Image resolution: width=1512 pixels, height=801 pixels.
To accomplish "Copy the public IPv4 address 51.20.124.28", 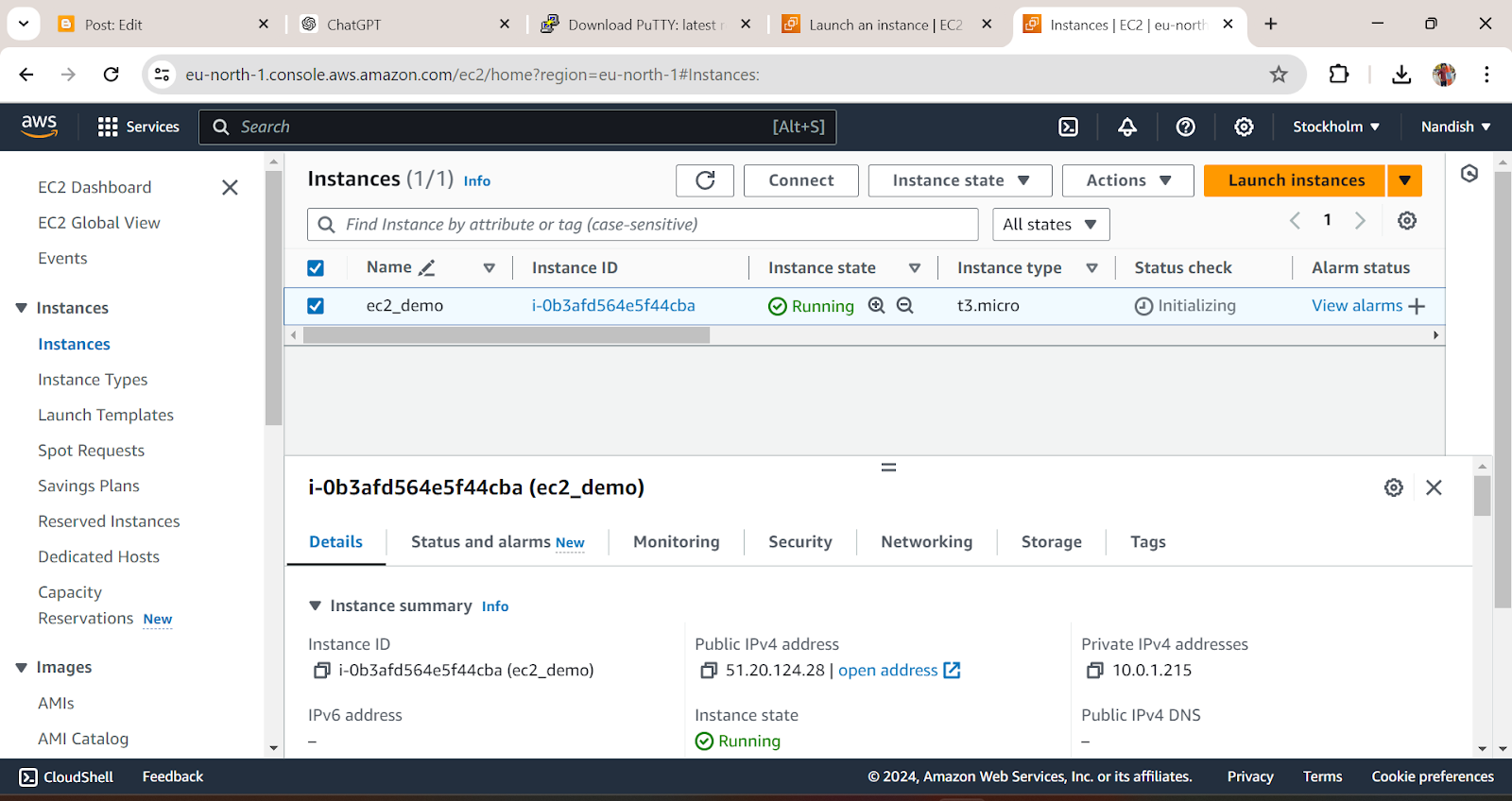I will point(709,671).
